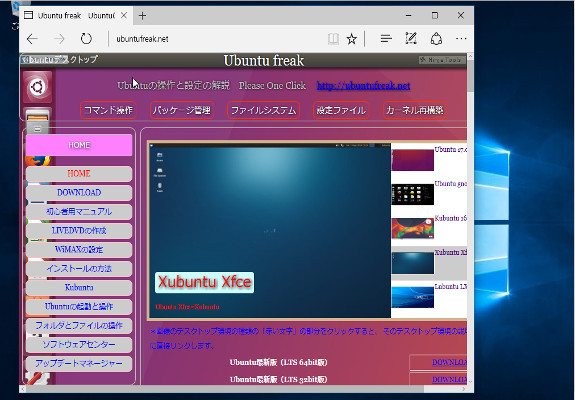Screen dimensions: 575x400
Task: Click DOWNLOAD link for LTS 64bit版
Action: tap(449, 362)
